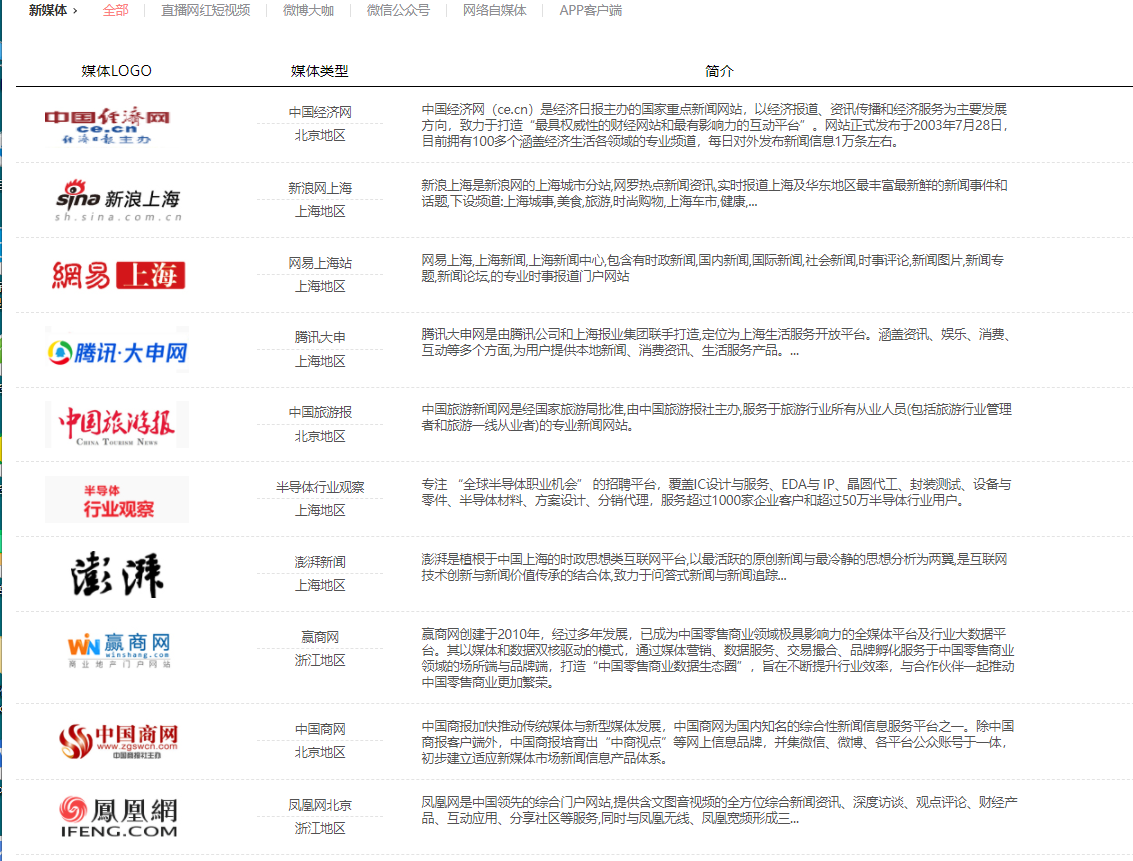Click 上海地区 under 新浪网上海

(x=320, y=211)
